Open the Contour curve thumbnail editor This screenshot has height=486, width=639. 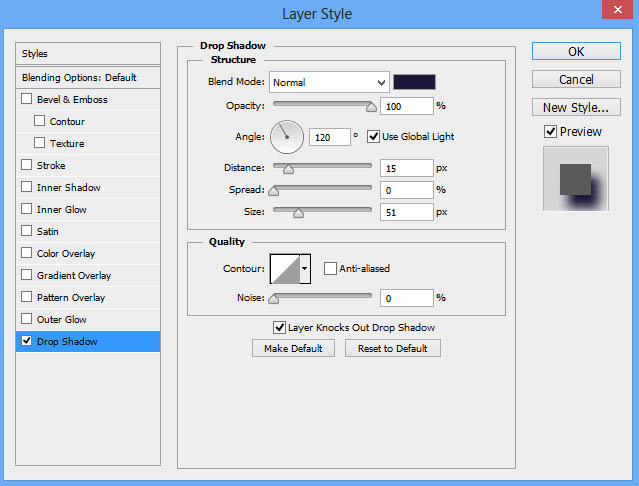click(x=285, y=269)
